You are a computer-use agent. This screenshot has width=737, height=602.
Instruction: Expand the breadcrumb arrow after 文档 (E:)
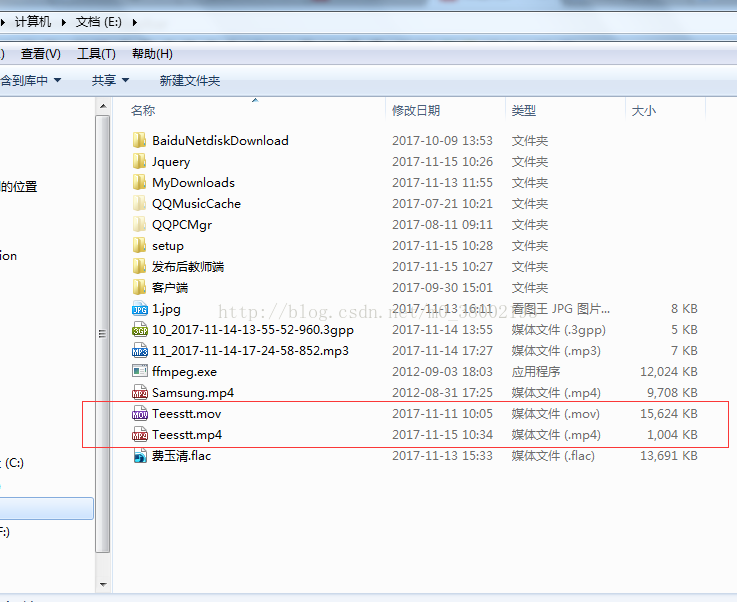click(x=135, y=22)
